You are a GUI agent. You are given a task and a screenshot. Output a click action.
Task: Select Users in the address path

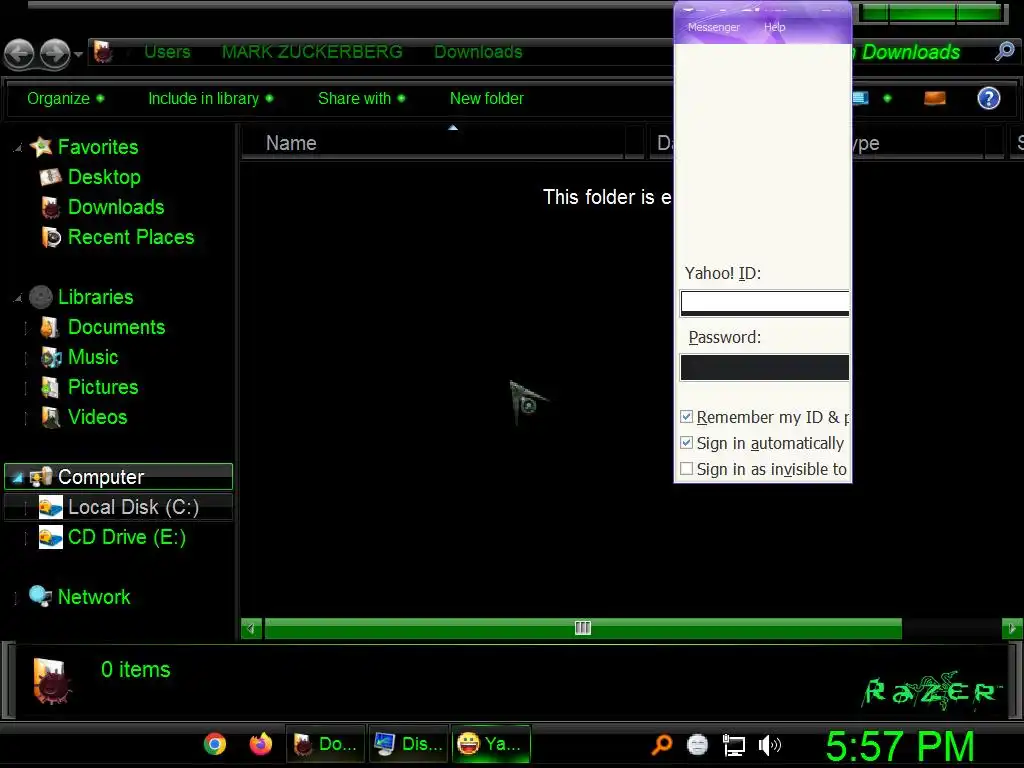point(167,52)
